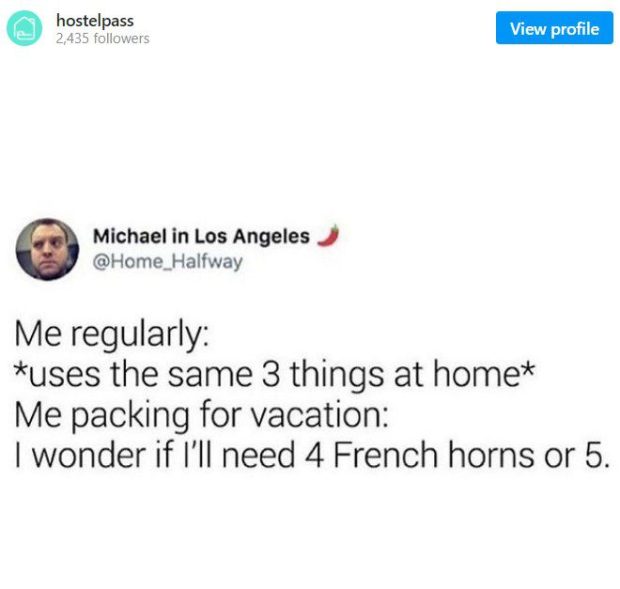Screen dimensions: 620x589
Task: Click the word 'wonder' in the last line
Action: [x=89, y=456]
